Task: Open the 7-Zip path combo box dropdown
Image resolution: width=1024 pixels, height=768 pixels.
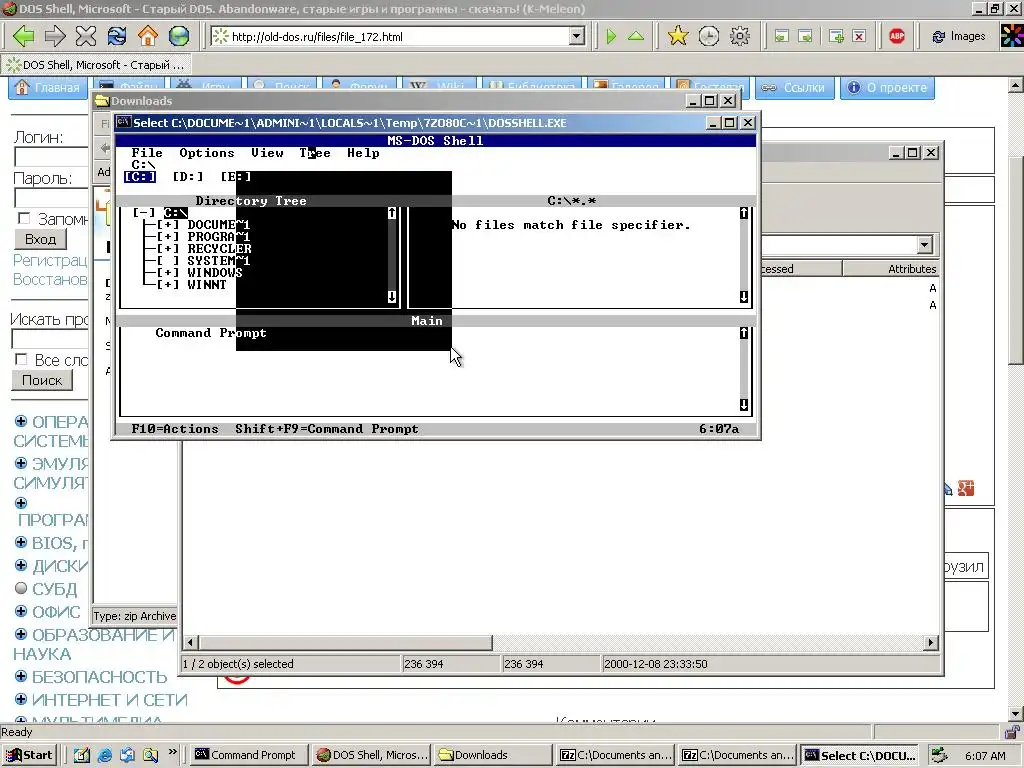Action: [x=924, y=246]
